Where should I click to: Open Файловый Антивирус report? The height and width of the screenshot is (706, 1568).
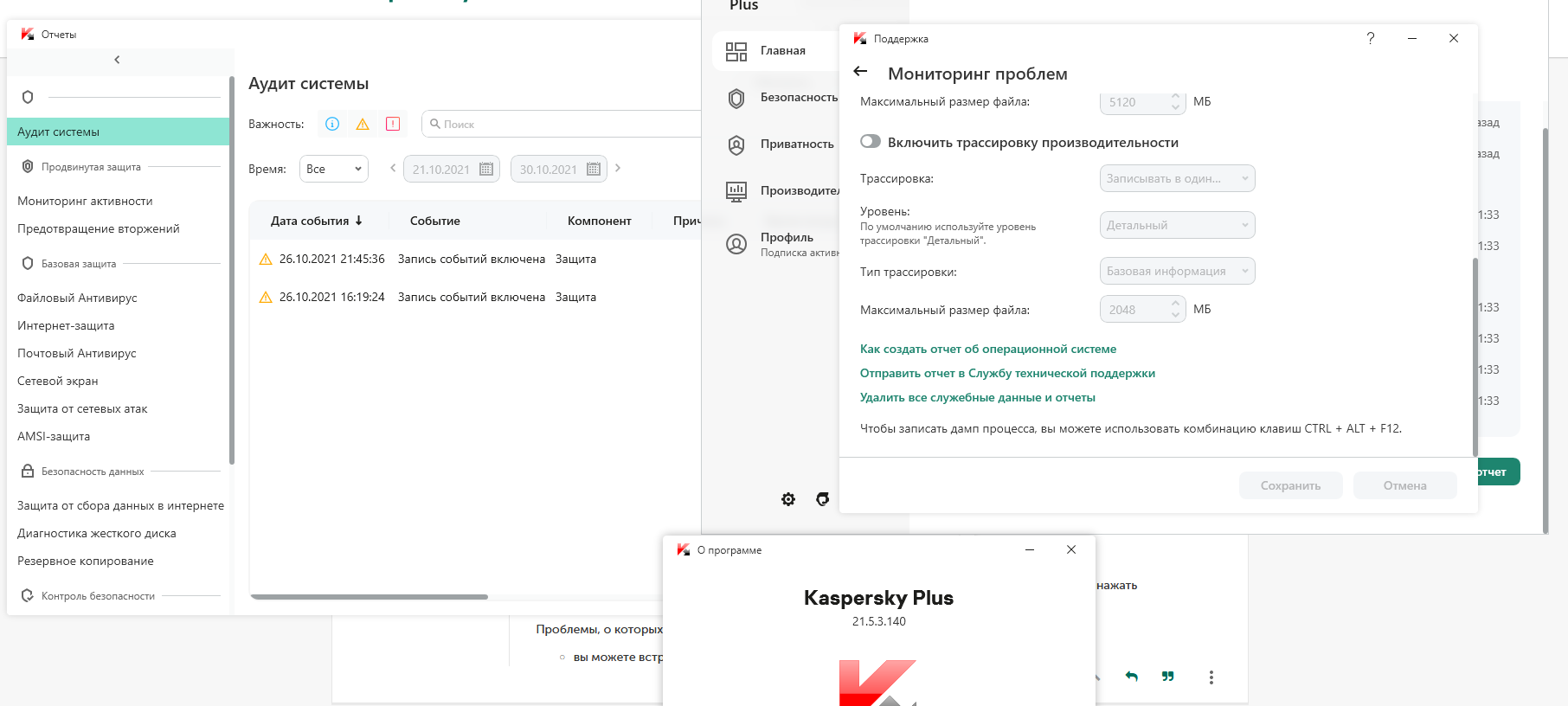click(77, 298)
